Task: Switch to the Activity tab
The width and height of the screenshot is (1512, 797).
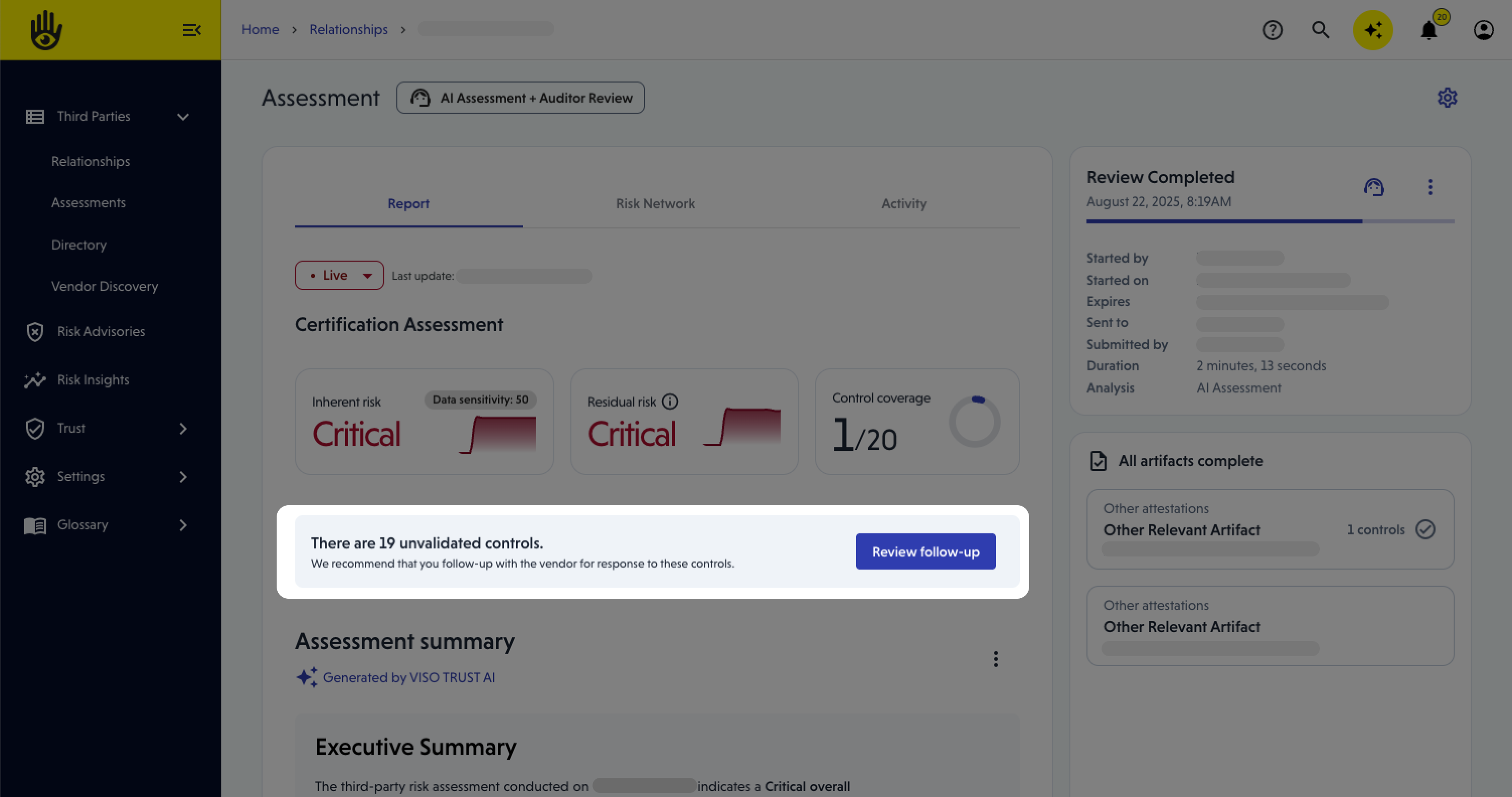Action: (x=904, y=204)
